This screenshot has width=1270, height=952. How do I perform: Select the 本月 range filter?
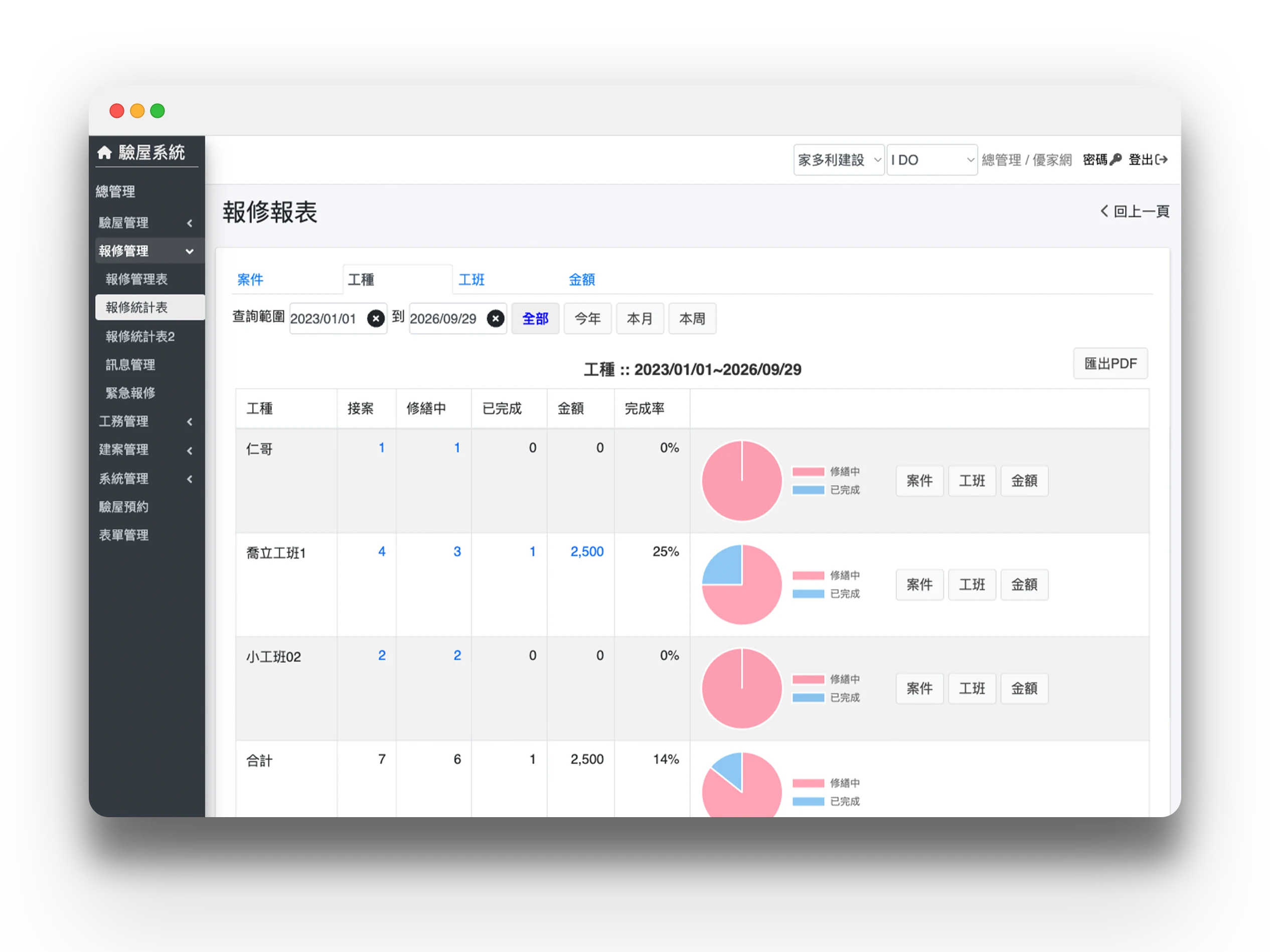[x=640, y=318]
